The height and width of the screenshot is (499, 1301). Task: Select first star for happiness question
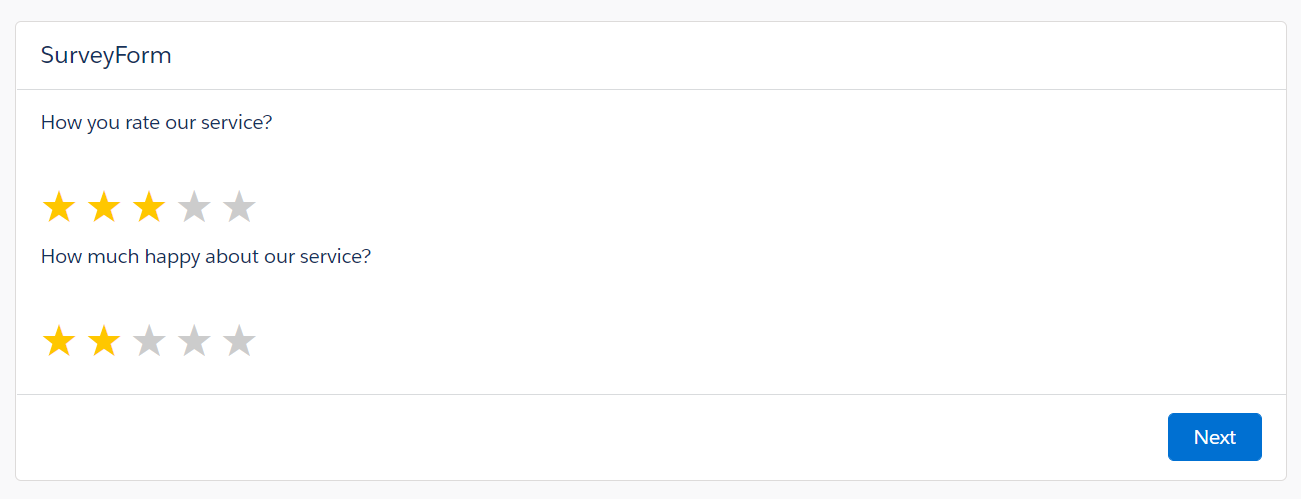coord(59,342)
